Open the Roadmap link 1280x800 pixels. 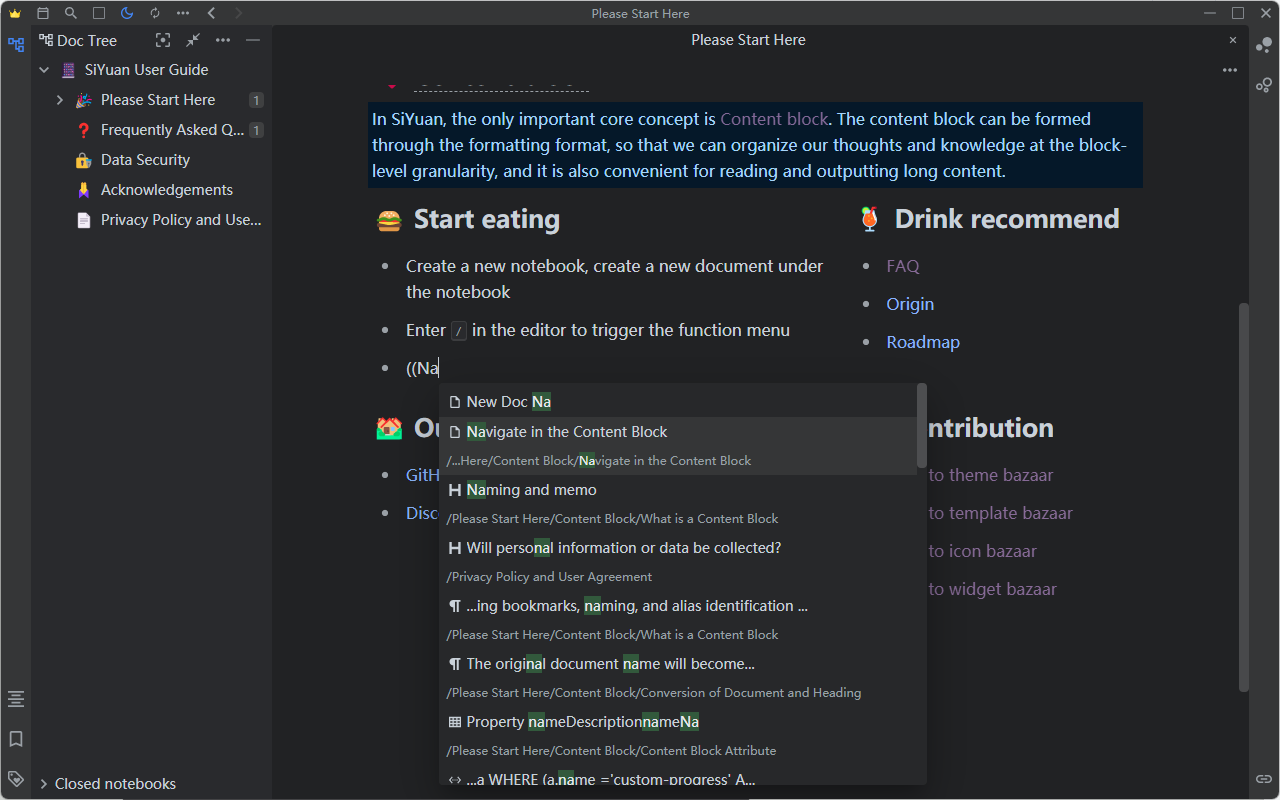click(x=922, y=342)
